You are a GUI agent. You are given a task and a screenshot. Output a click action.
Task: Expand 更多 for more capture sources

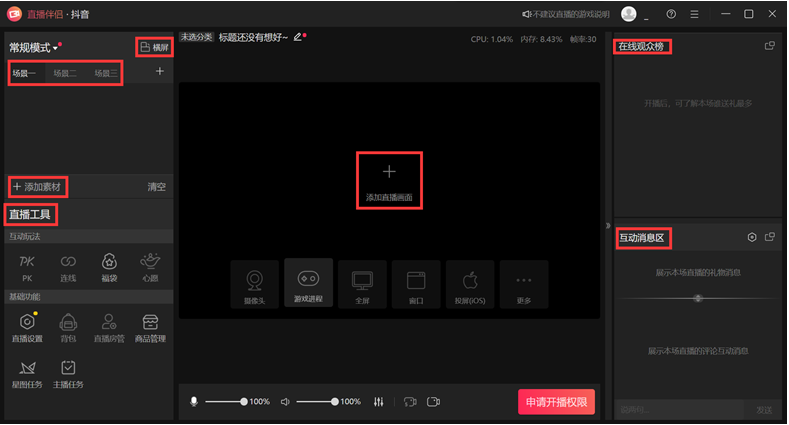(524, 284)
